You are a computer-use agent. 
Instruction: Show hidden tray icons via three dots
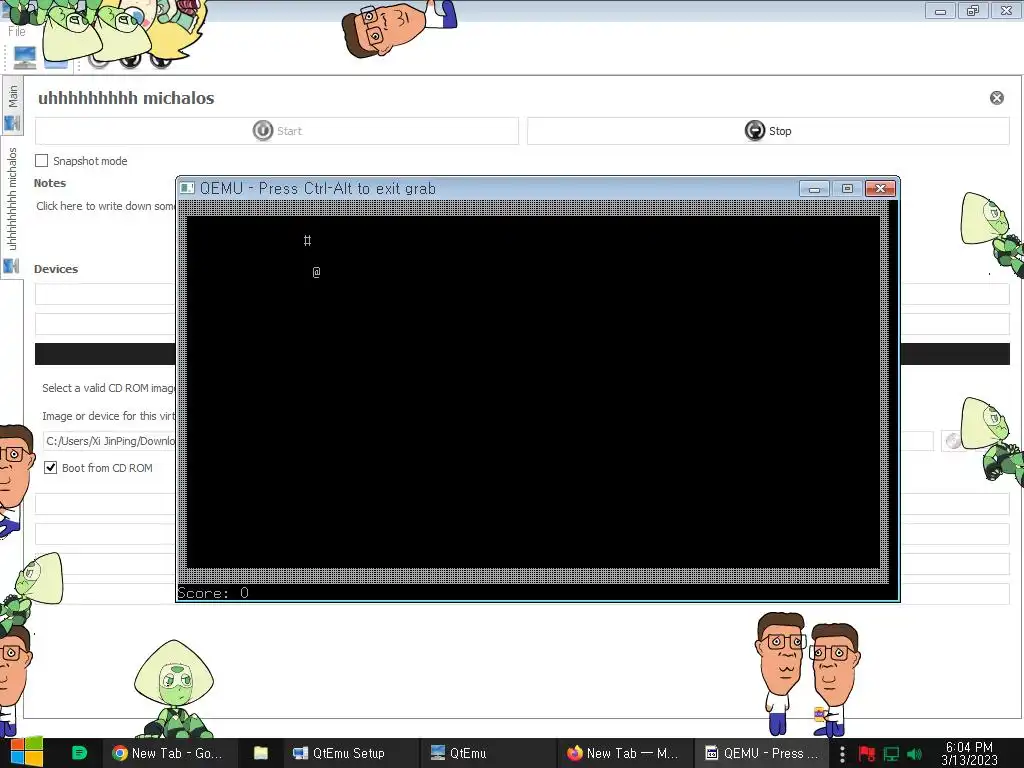[842, 754]
